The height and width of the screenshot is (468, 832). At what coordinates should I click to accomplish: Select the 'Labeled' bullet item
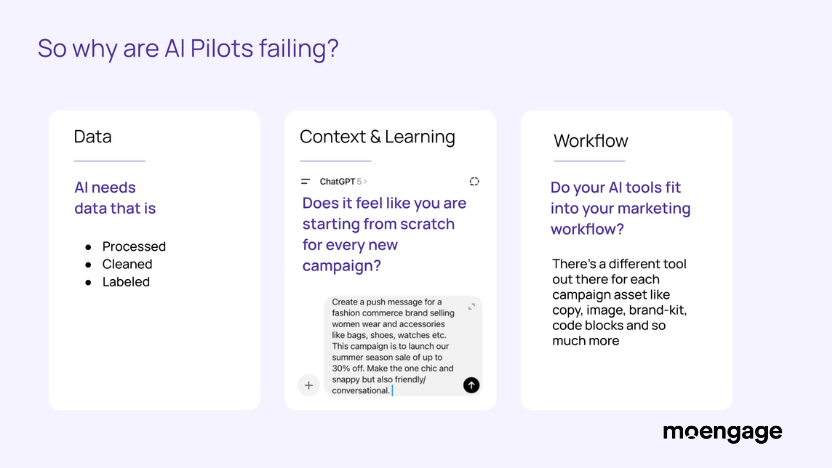(x=126, y=282)
